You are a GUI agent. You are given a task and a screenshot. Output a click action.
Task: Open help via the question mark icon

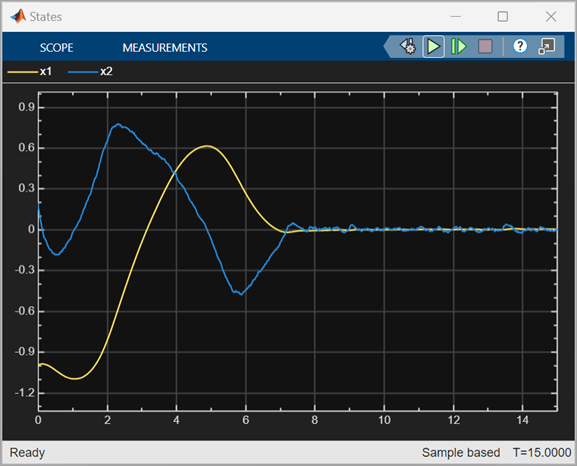520,46
